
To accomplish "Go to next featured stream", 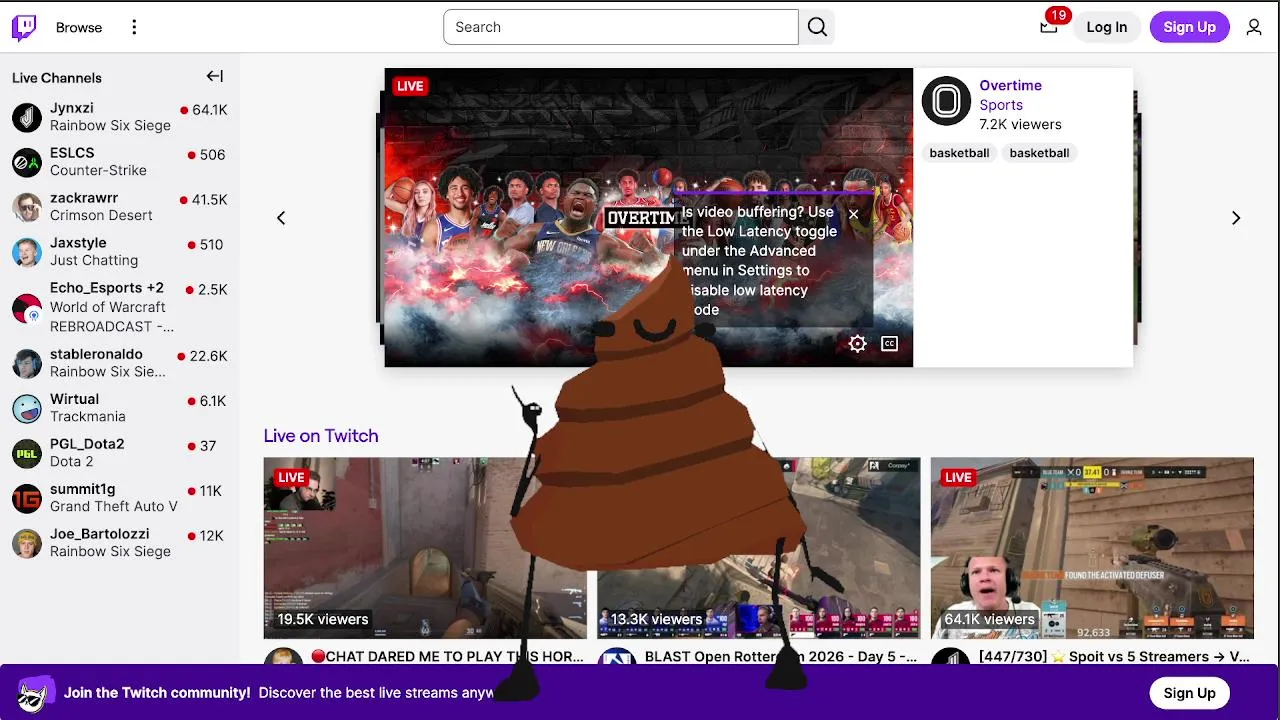I will click(1236, 218).
